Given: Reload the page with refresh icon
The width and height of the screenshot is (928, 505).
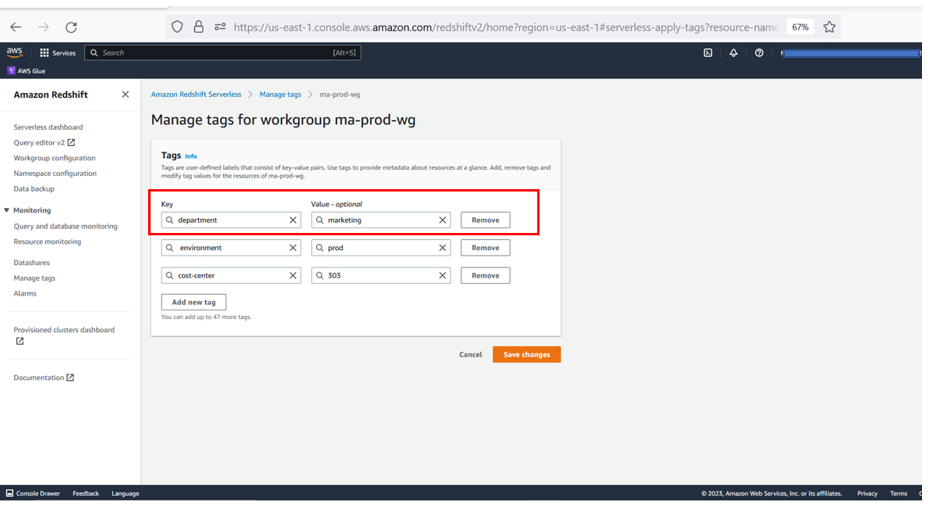Looking at the screenshot, I should [71, 27].
